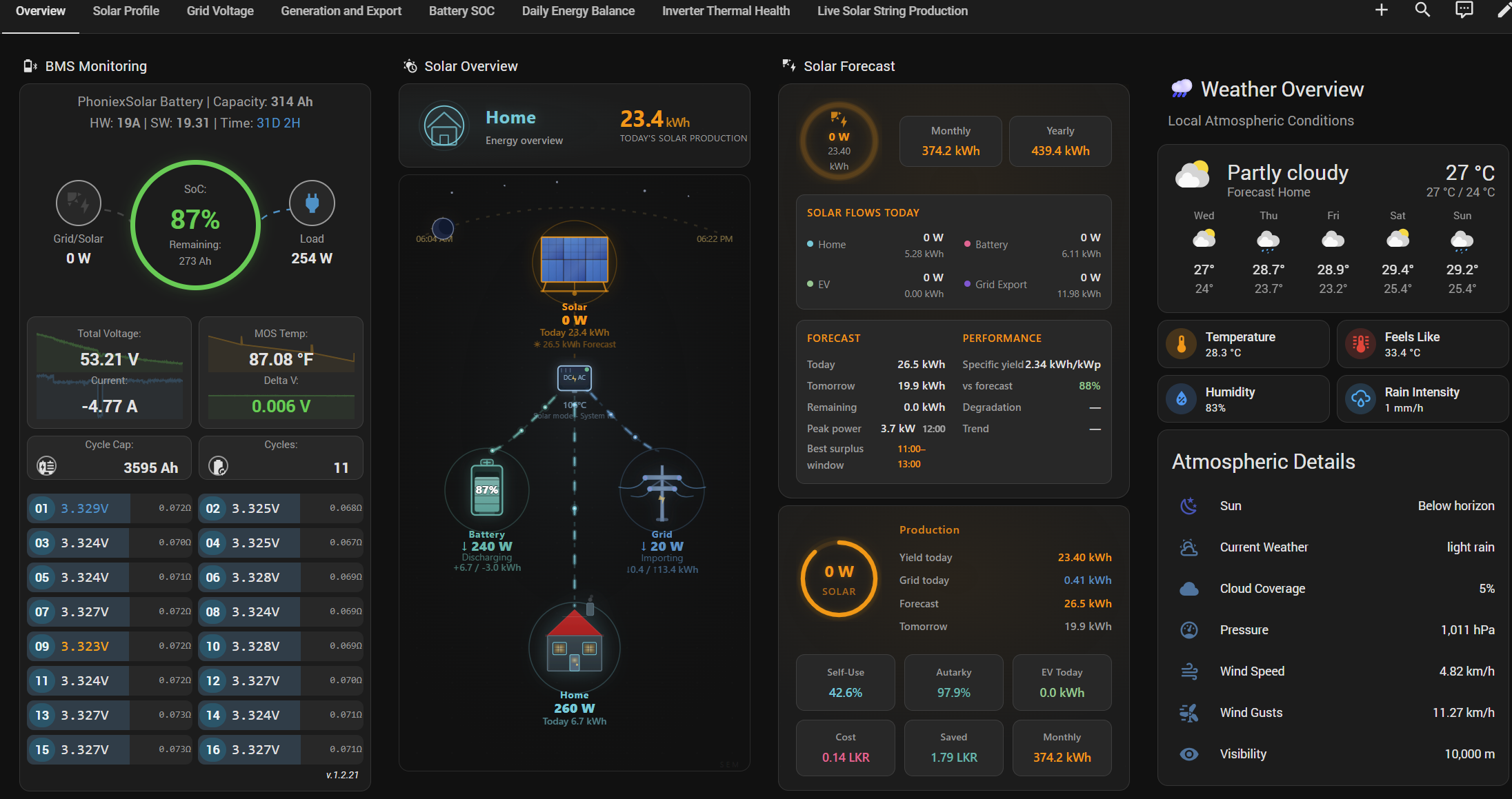Open the Self-Use 42.6% tile
Image resolution: width=1512 pixels, height=799 pixels.
click(x=846, y=682)
